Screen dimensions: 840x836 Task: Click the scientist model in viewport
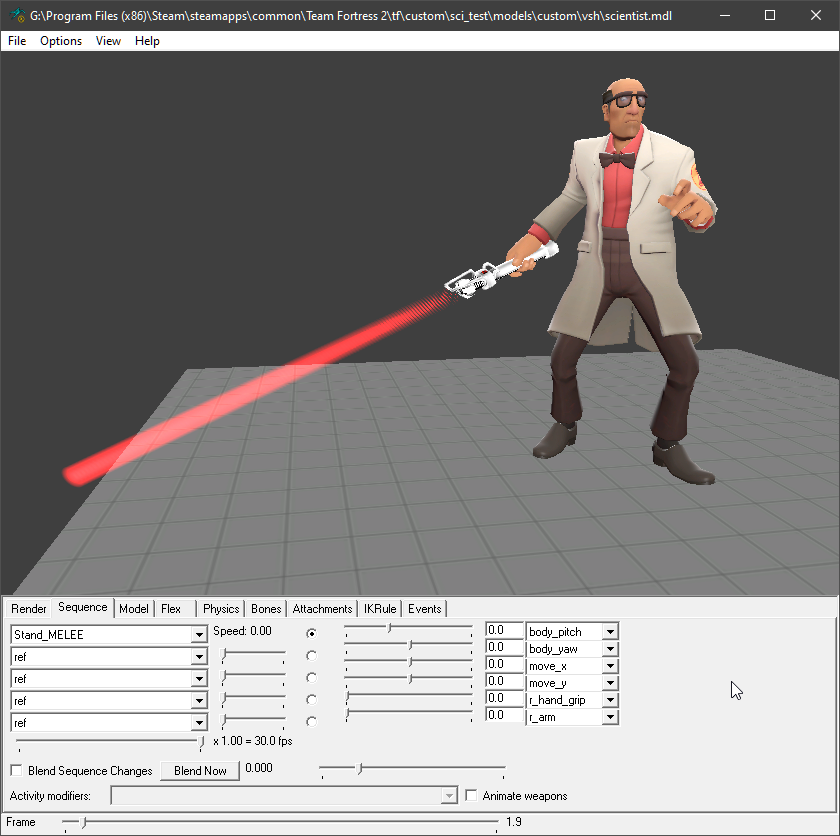coord(624,257)
